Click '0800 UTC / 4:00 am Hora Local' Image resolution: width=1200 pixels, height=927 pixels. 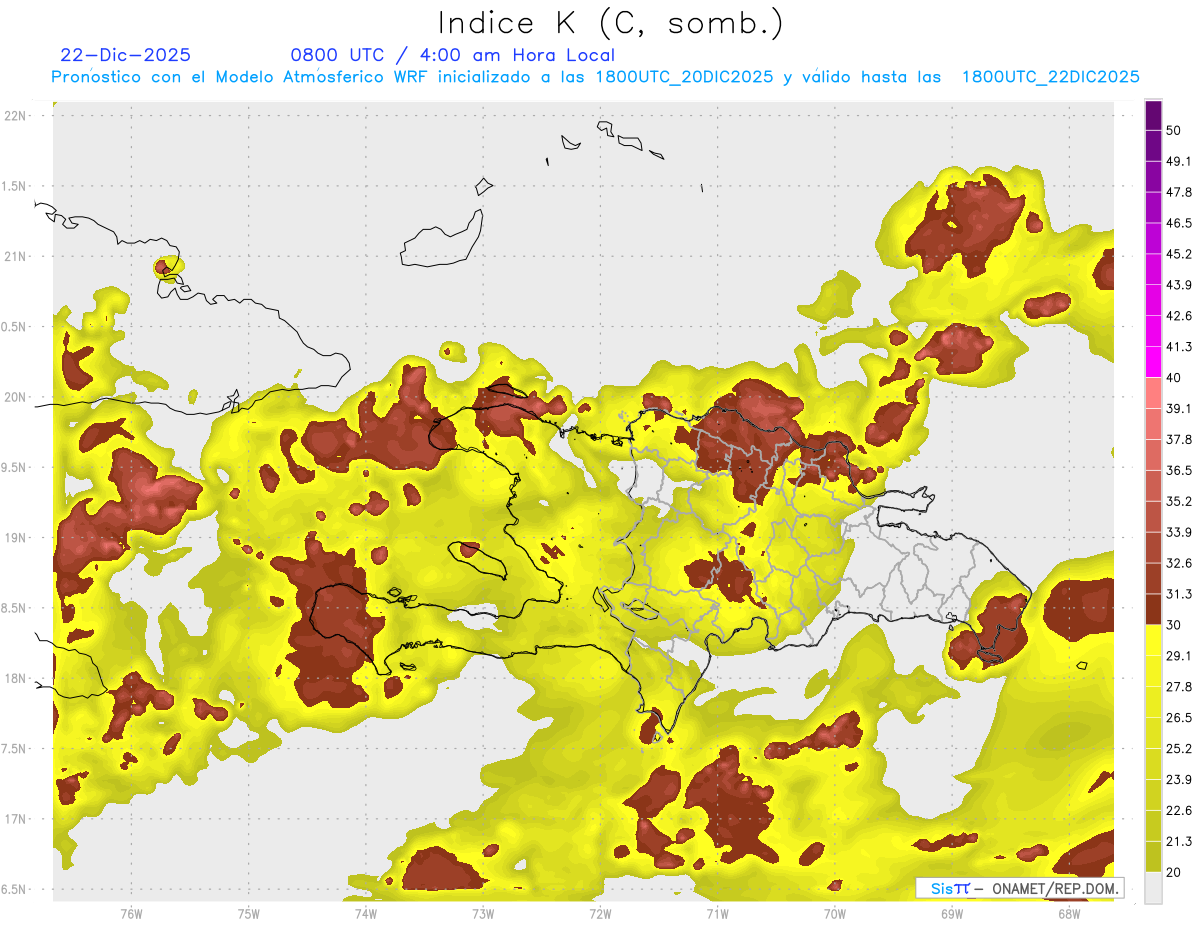[x=453, y=55]
